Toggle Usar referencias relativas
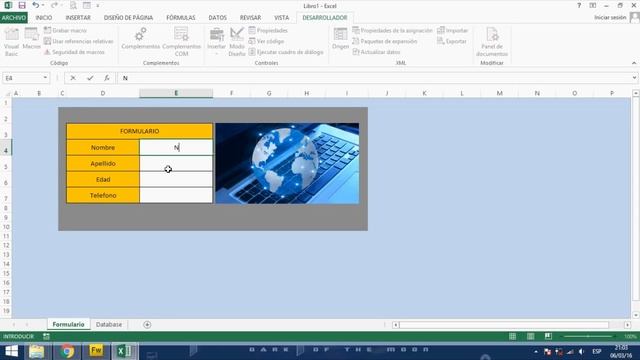This screenshot has width=640, height=360. [78, 41]
